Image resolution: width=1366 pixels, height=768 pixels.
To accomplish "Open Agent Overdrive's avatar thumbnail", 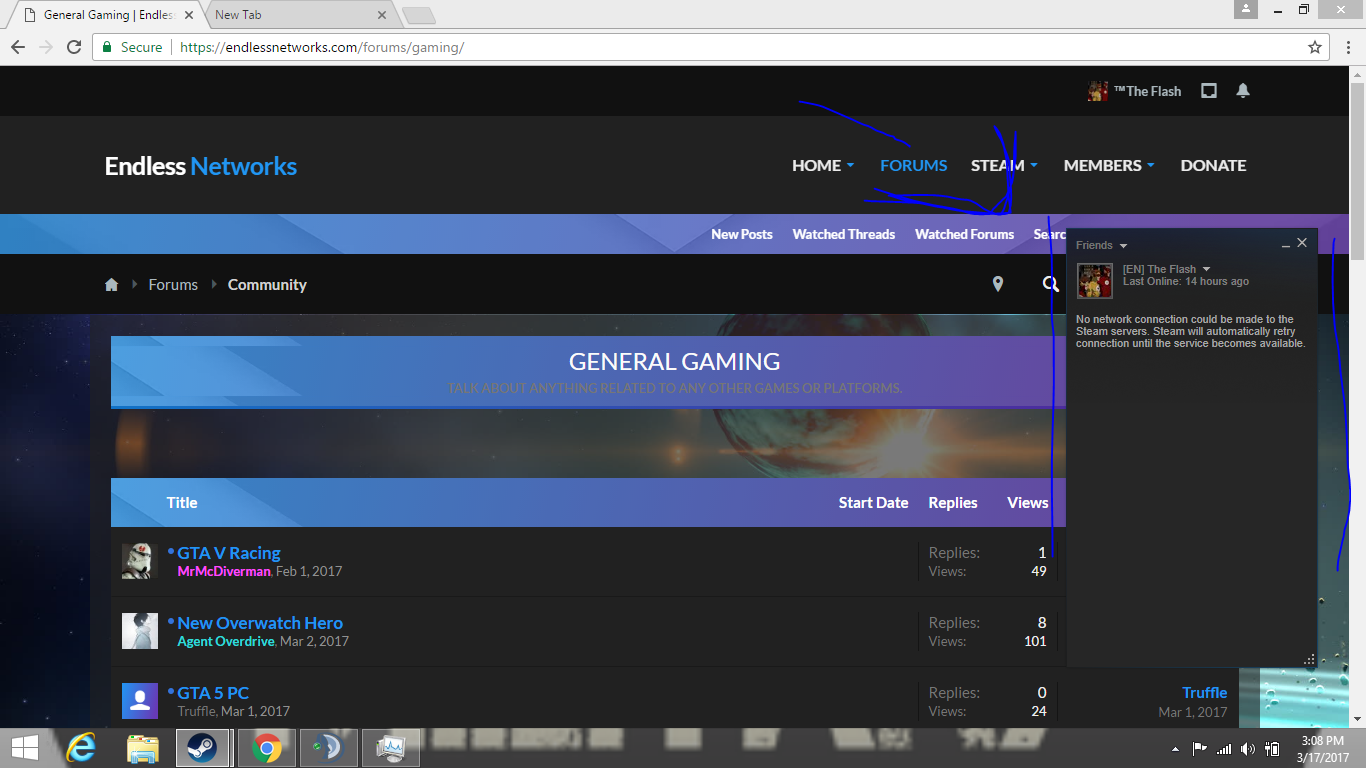I will (140, 631).
